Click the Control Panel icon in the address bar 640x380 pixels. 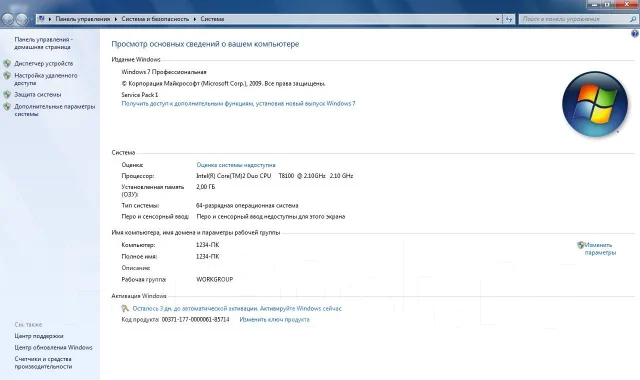click(x=41, y=19)
